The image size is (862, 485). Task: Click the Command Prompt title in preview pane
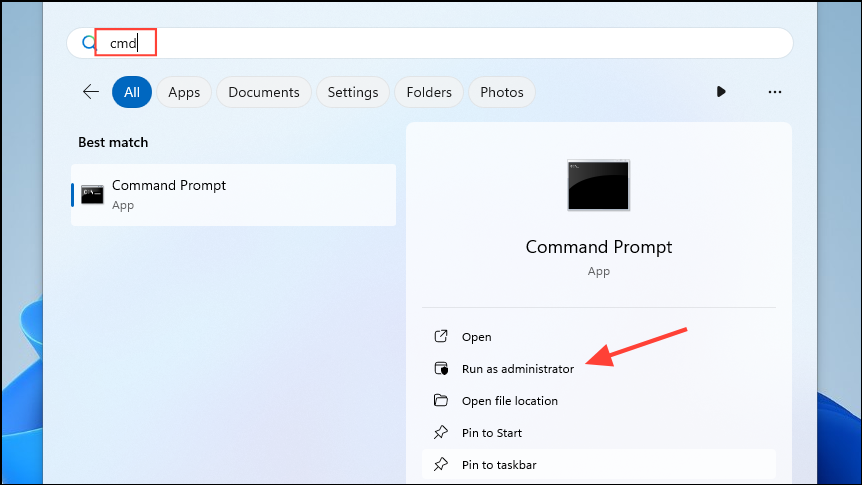tap(599, 247)
